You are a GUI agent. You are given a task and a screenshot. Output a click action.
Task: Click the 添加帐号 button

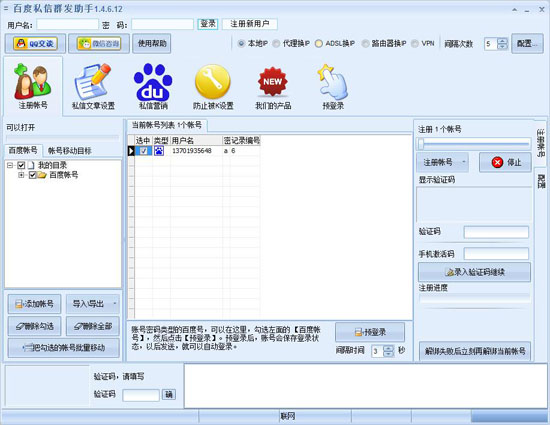[x=34, y=304]
